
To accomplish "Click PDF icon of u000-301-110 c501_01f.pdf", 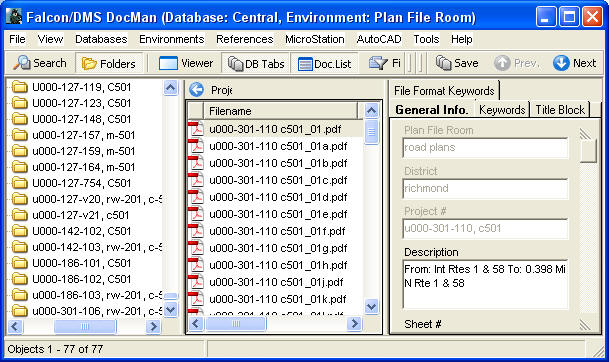I will coord(196,231).
